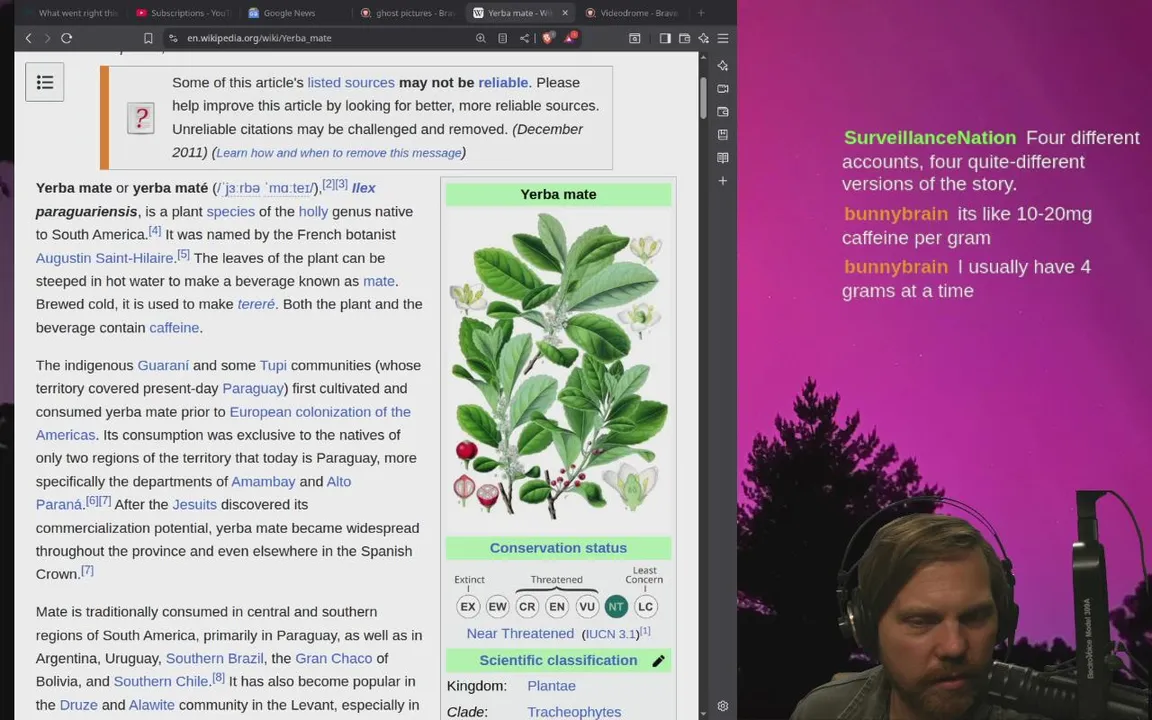Open Brave Talk video camera in sidebar
The width and height of the screenshot is (1152, 720).
point(723,89)
